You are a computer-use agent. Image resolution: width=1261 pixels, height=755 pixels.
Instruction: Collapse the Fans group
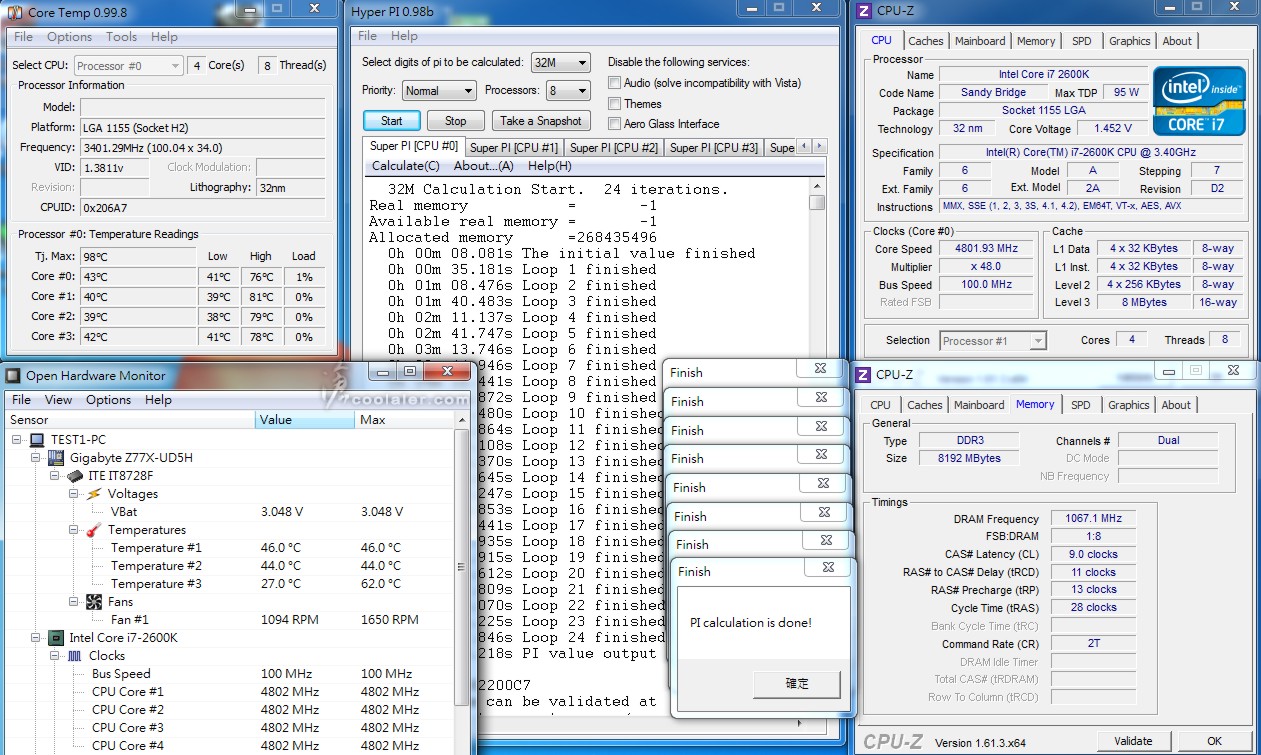coord(73,602)
